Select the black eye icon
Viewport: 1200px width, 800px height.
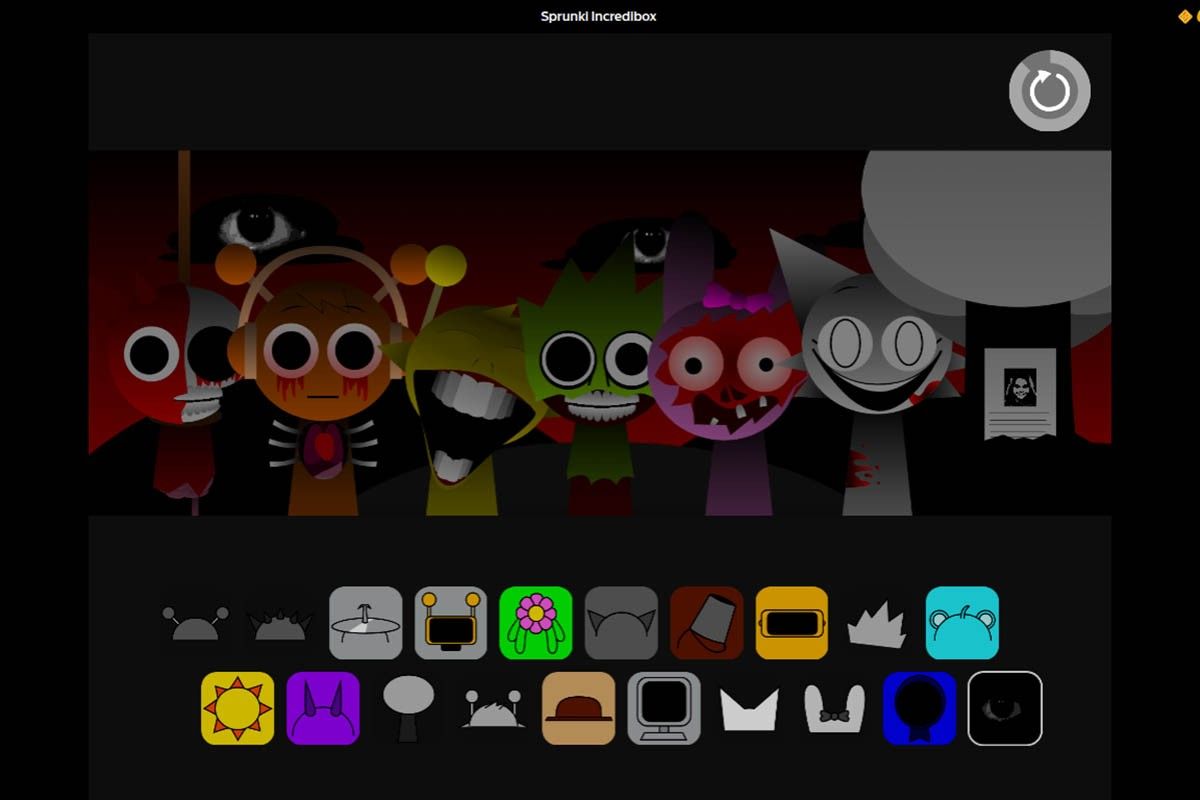(x=1005, y=708)
